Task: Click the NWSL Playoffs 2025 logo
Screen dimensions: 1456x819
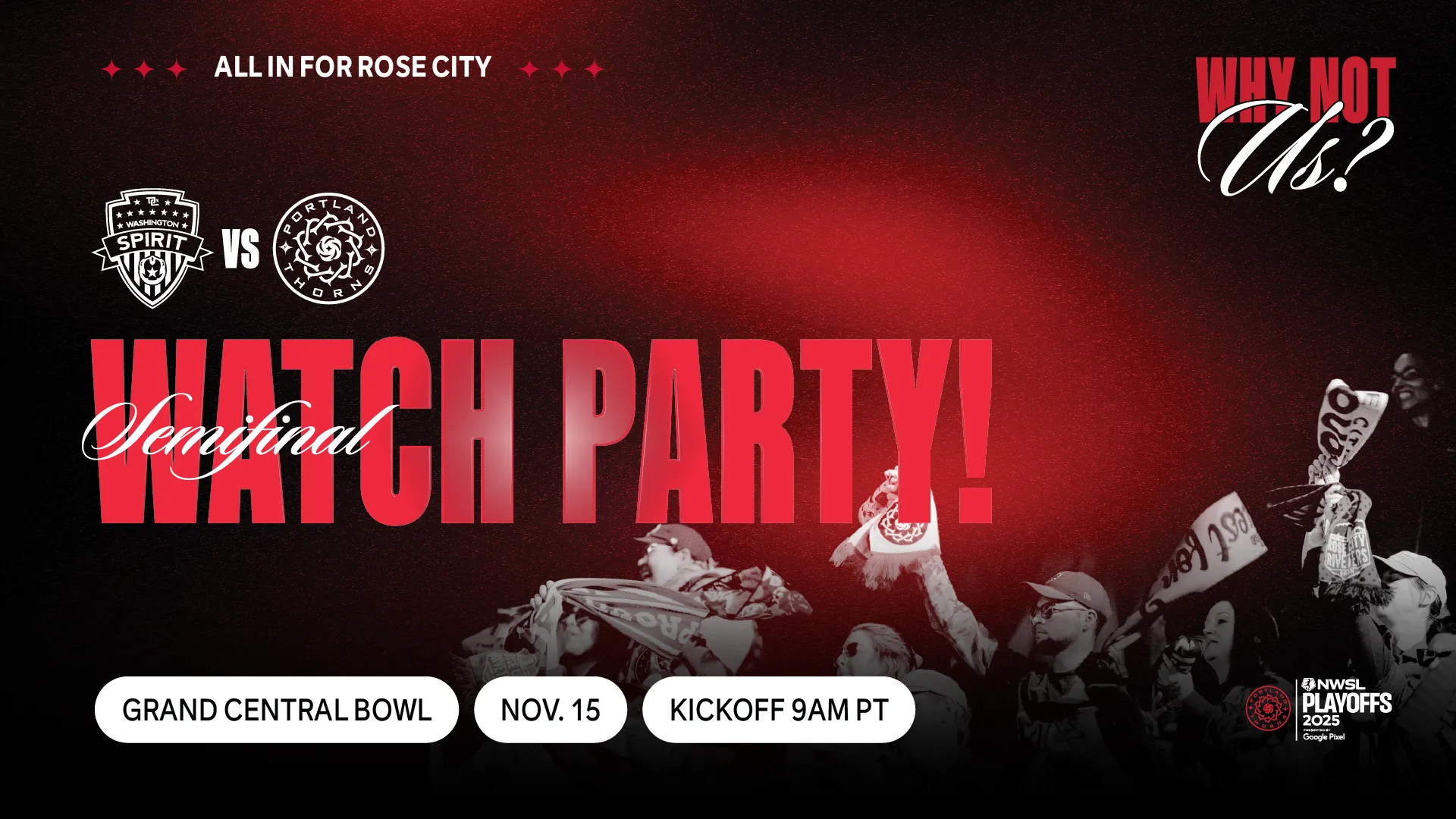Action: tap(1347, 711)
